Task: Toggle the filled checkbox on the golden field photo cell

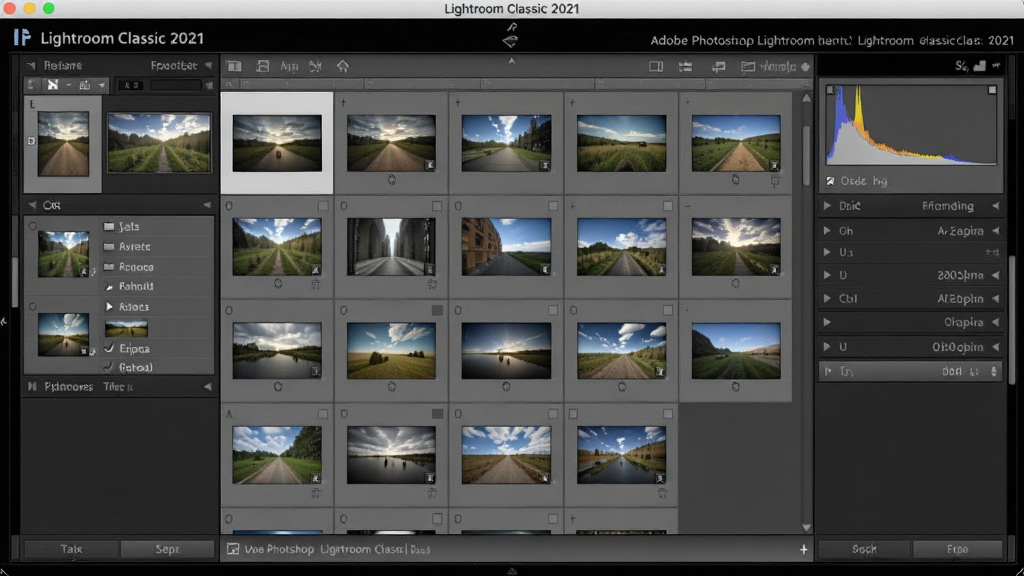Action: click(x=437, y=310)
